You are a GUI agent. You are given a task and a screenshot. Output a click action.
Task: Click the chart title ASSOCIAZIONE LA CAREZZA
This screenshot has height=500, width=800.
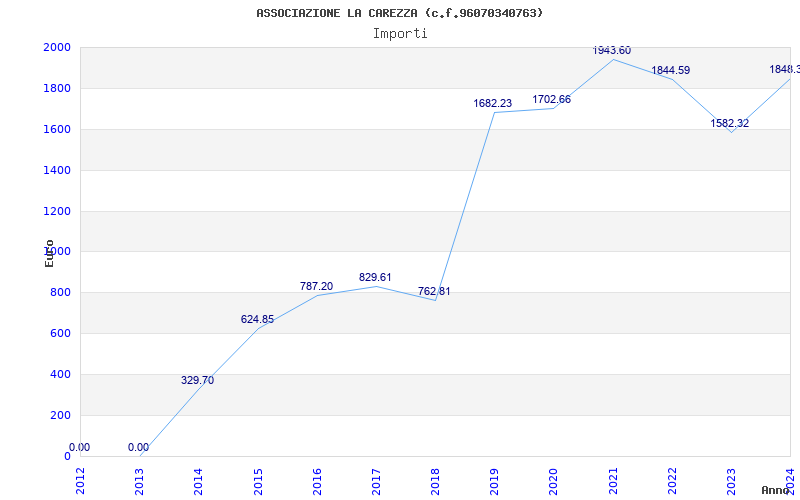pos(399,13)
